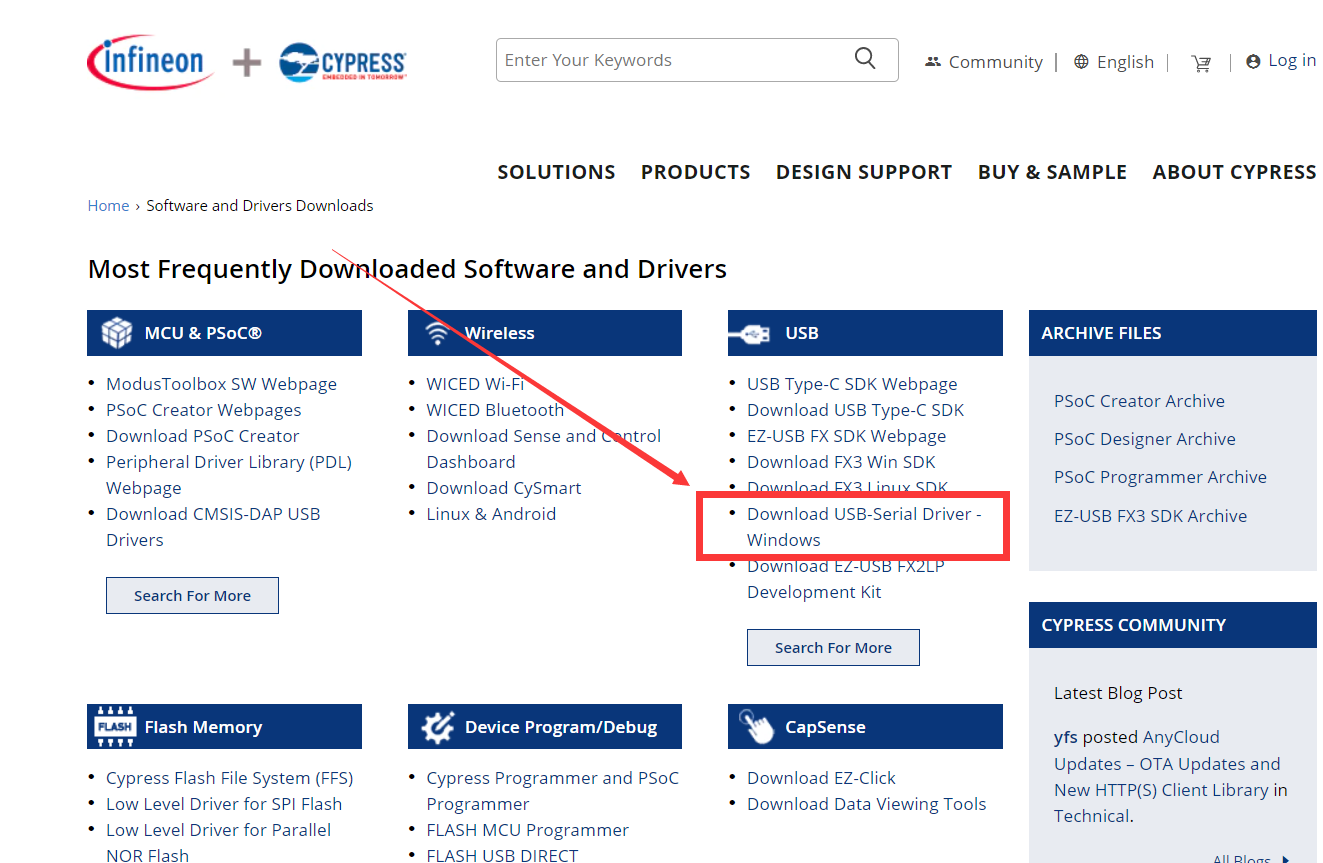
Task: Open the WICED Wi-Fi link
Action: tap(475, 384)
